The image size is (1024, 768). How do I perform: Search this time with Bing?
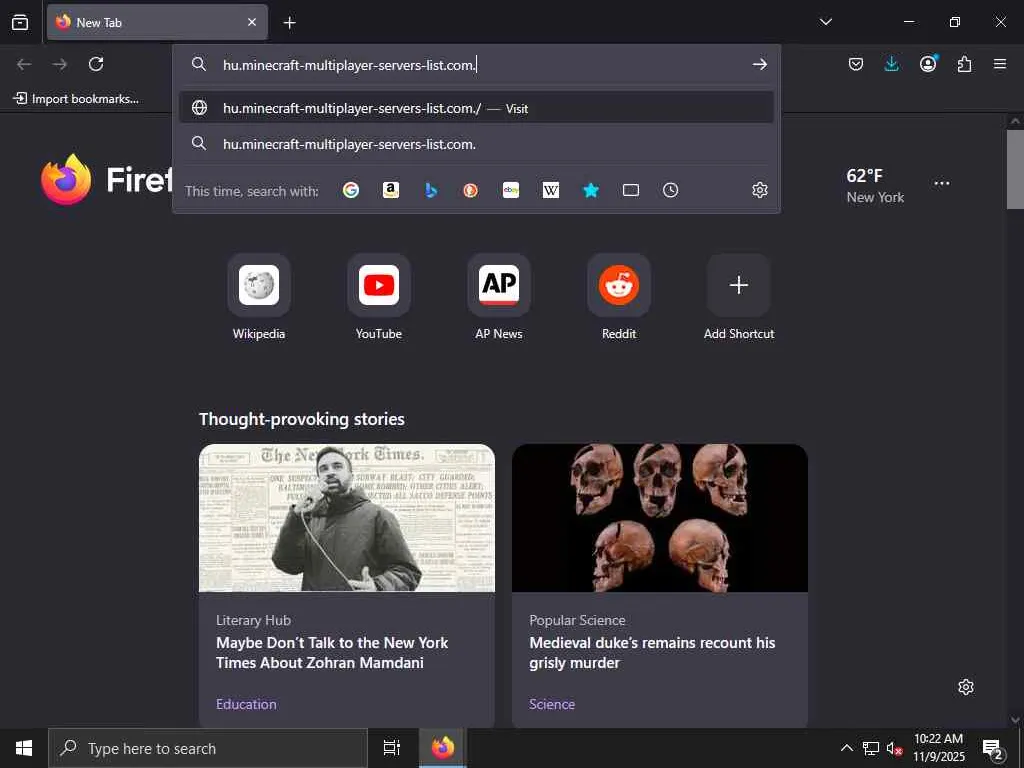coord(430,190)
